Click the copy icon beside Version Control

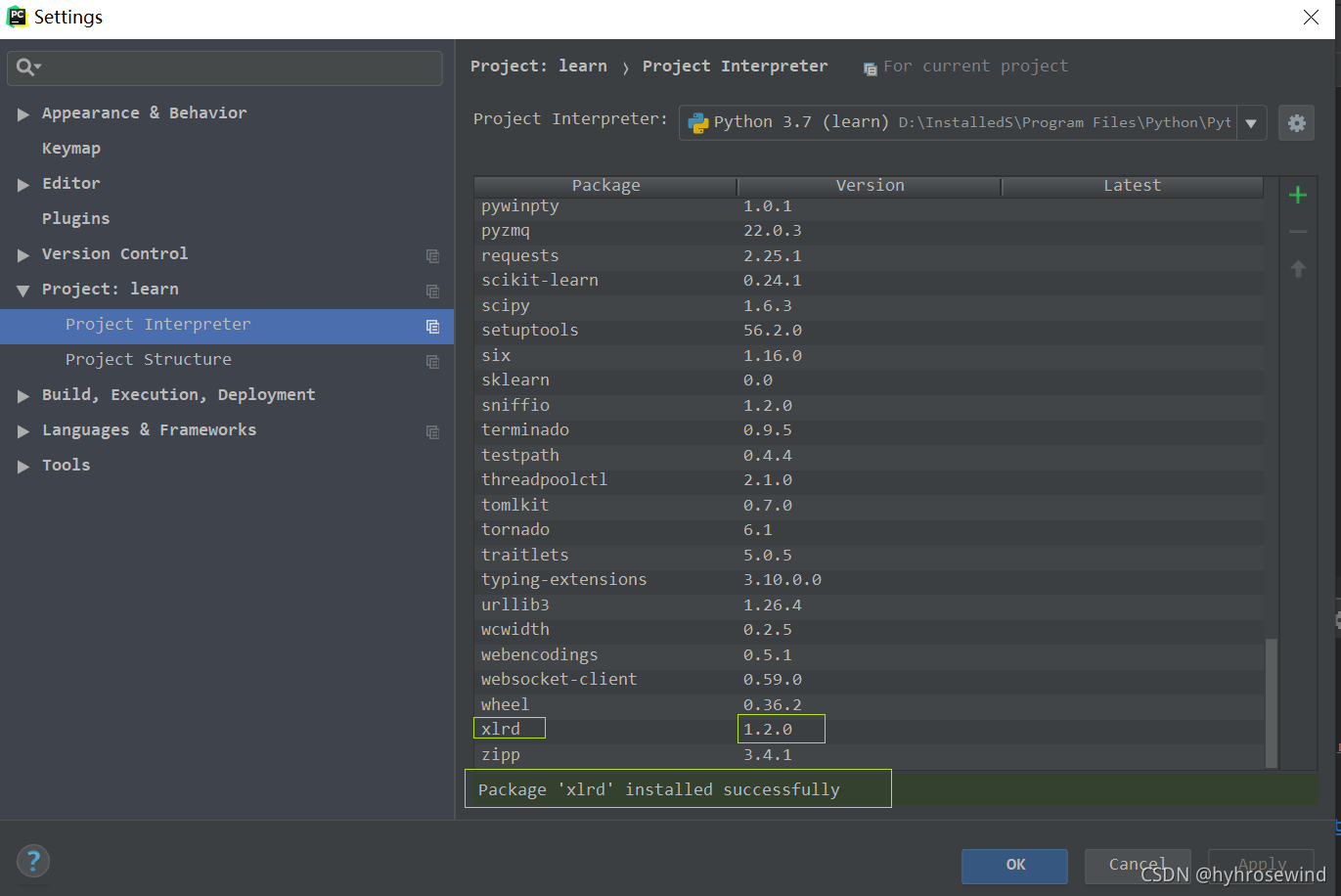pyautogui.click(x=432, y=255)
